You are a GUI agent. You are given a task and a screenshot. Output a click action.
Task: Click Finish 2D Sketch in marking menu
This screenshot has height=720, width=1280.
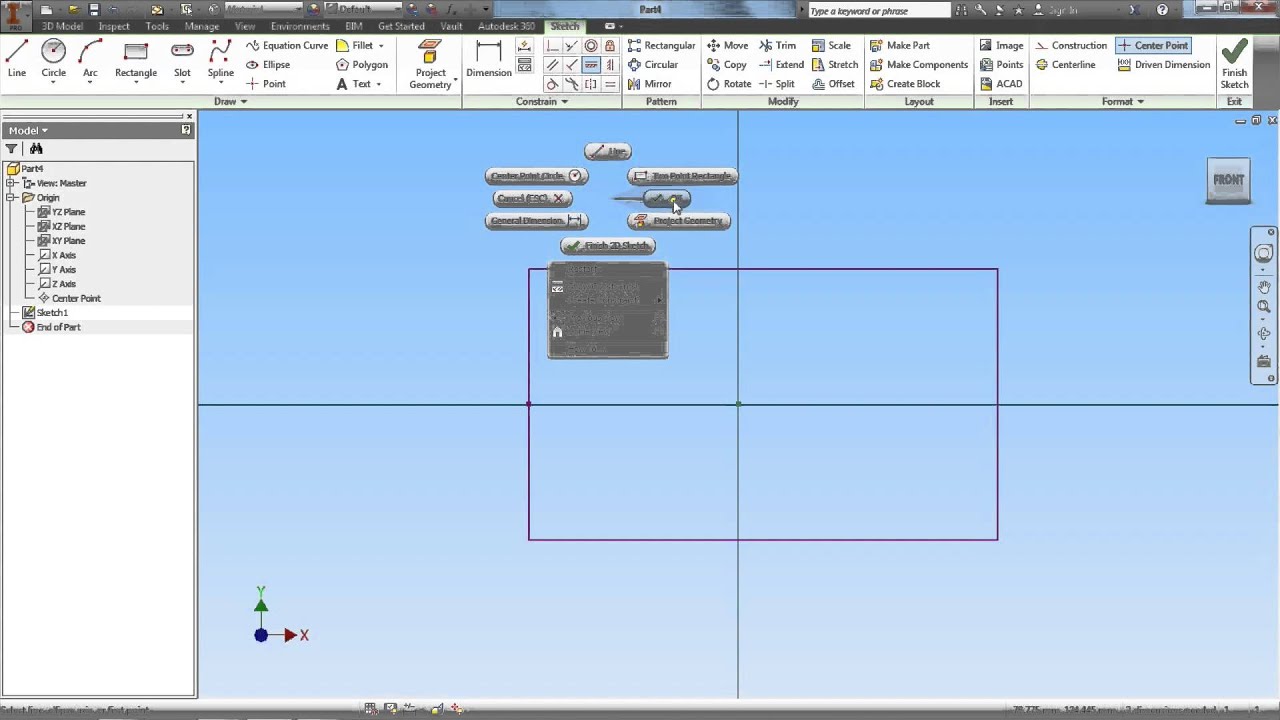coord(608,246)
